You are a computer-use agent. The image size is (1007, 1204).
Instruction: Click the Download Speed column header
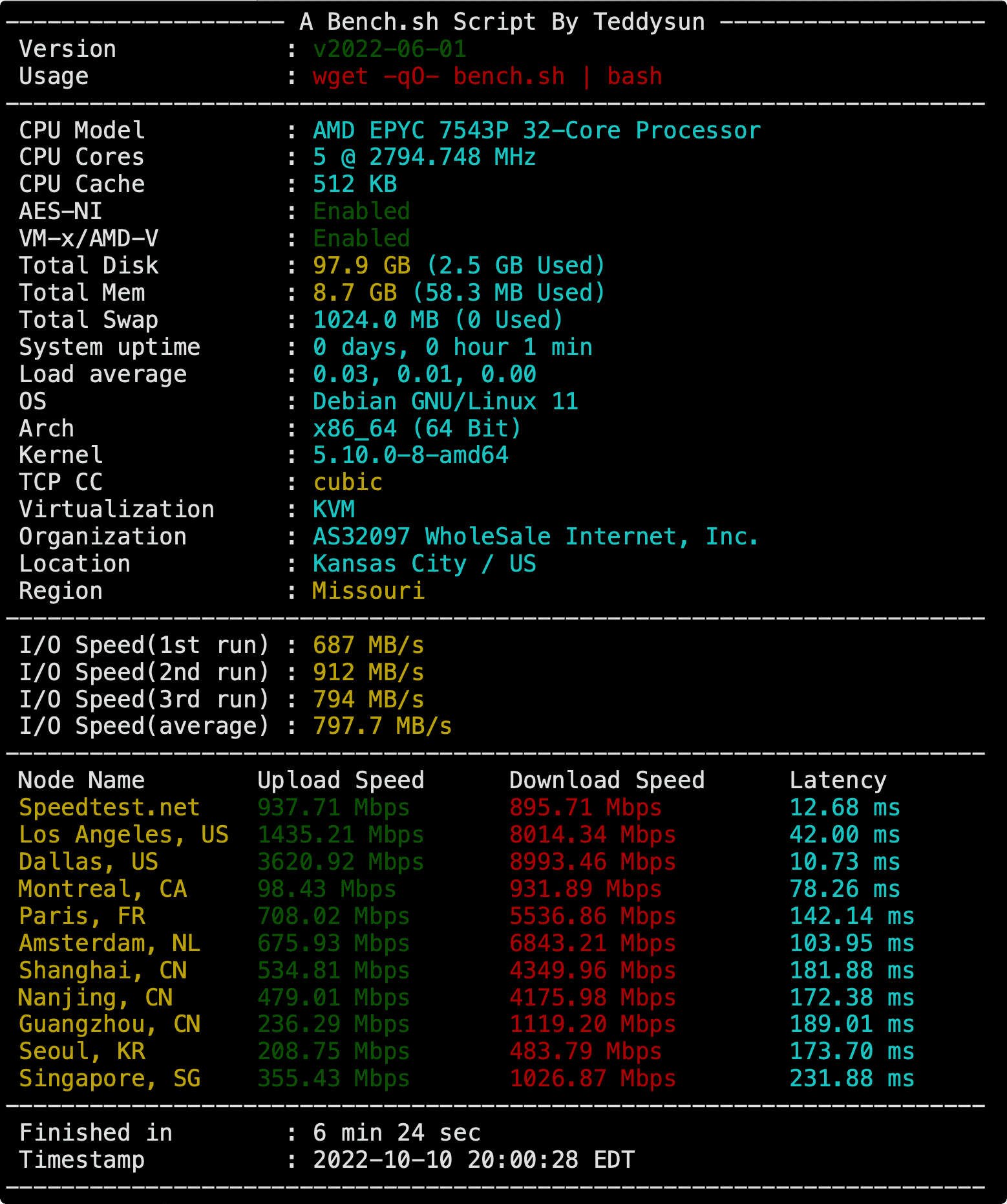tap(607, 780)
